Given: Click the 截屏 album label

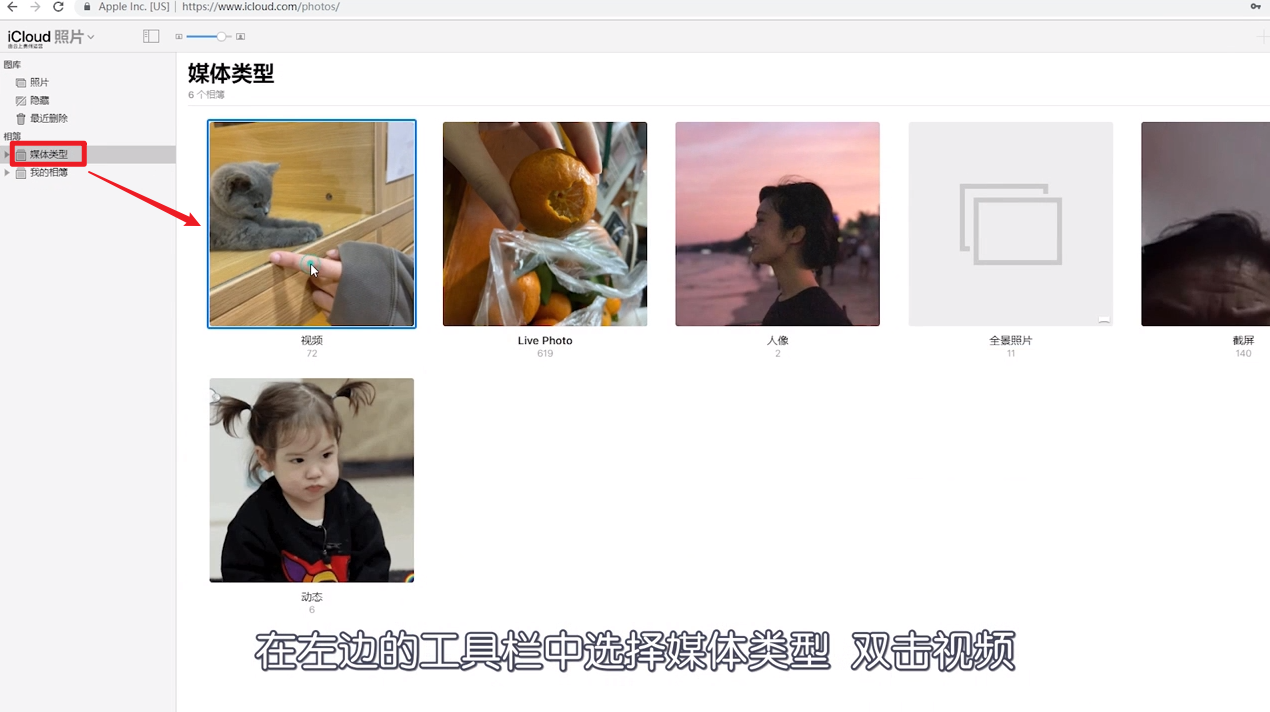Looking at the screenshot, I should (1243, 341).
